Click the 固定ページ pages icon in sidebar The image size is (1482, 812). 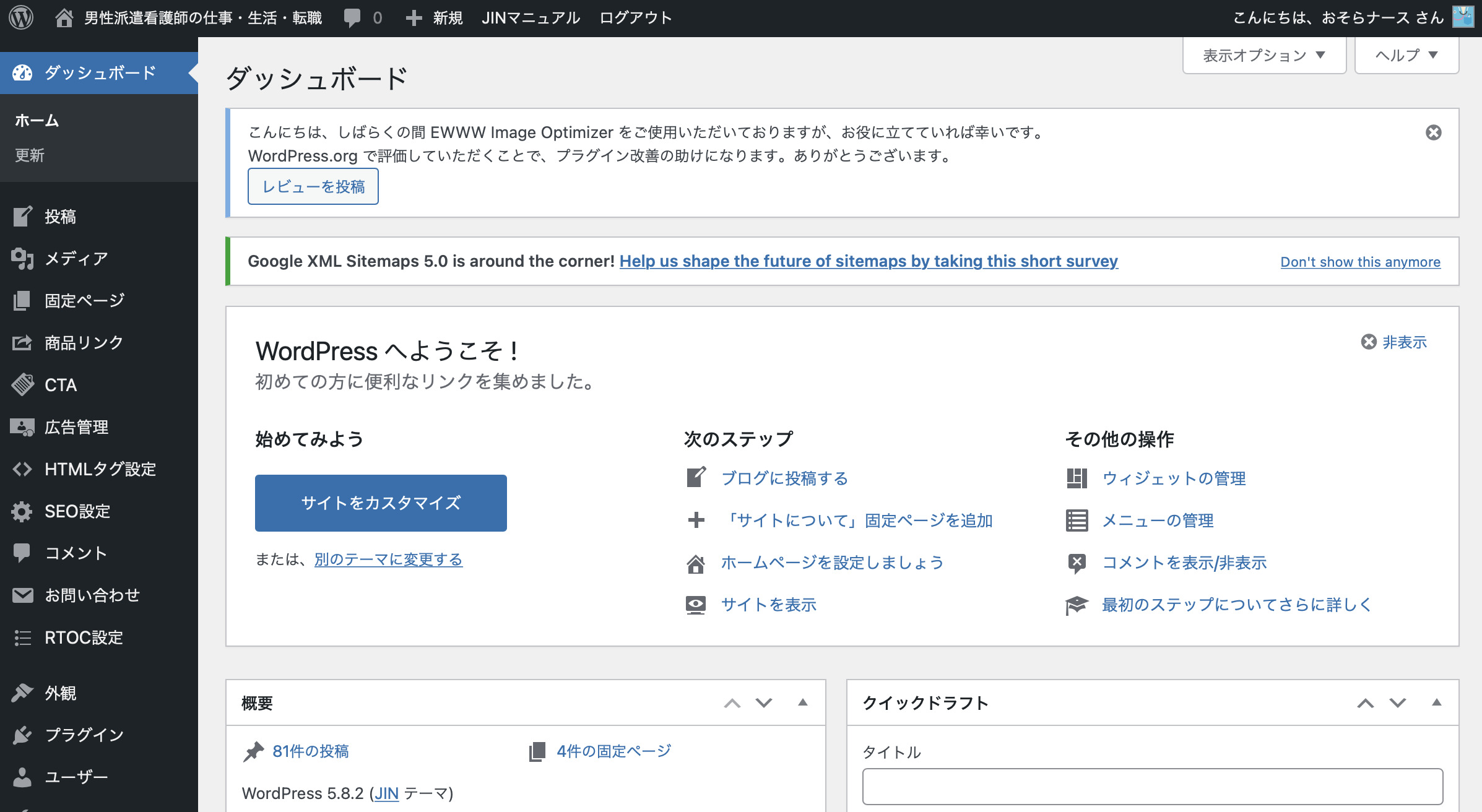[x=22, y=301]
